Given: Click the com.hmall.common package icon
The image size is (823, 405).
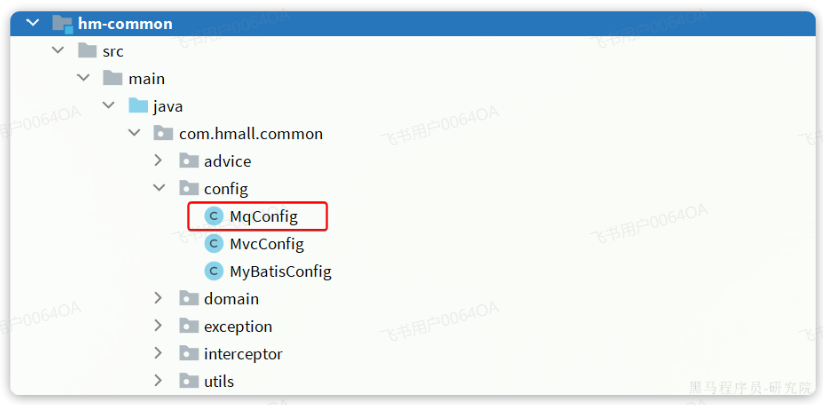Looking at the screenshot, I should pyautogui.click(x=162, y=133).
